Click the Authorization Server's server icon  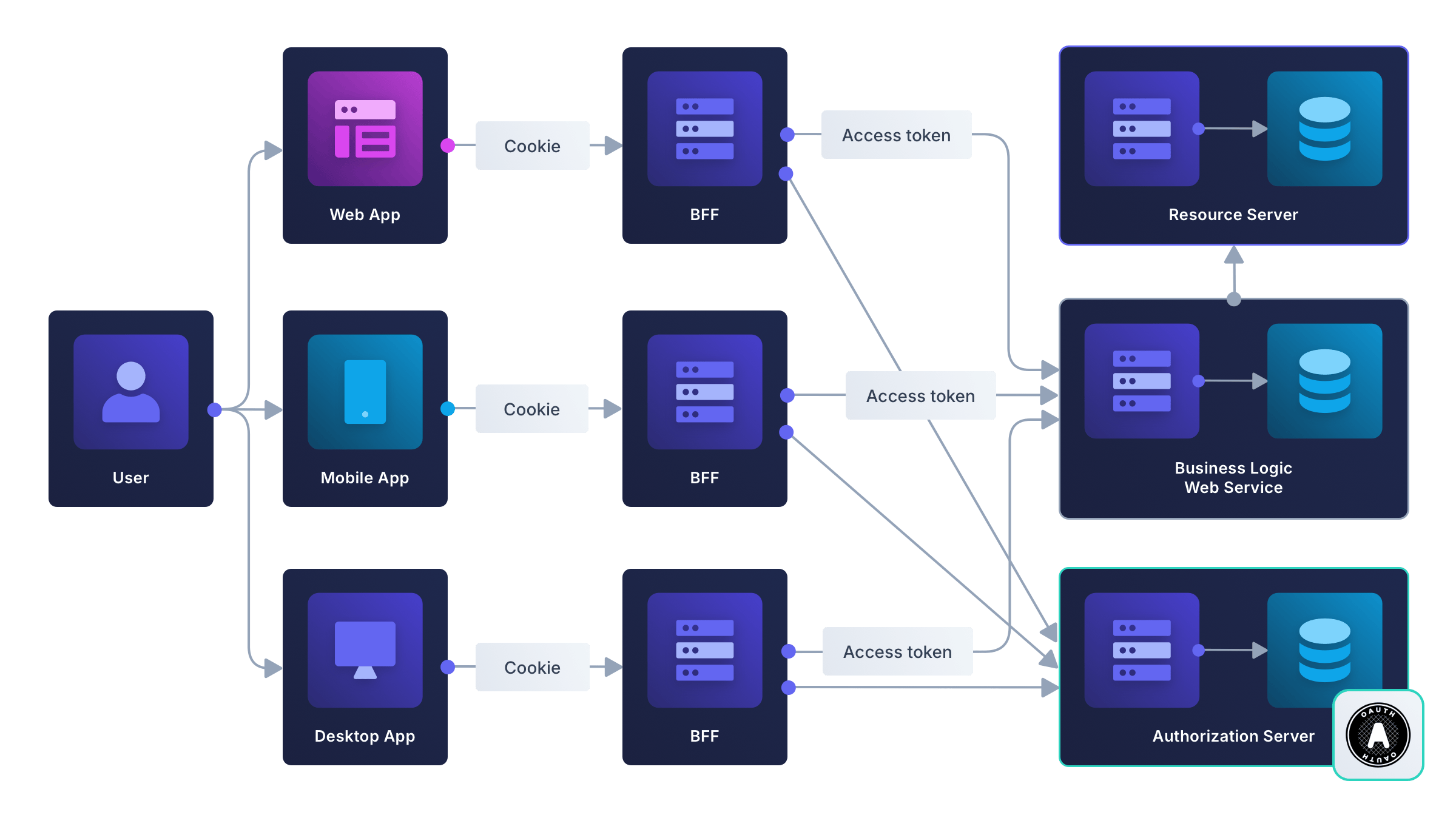[x=1142, y=650]
